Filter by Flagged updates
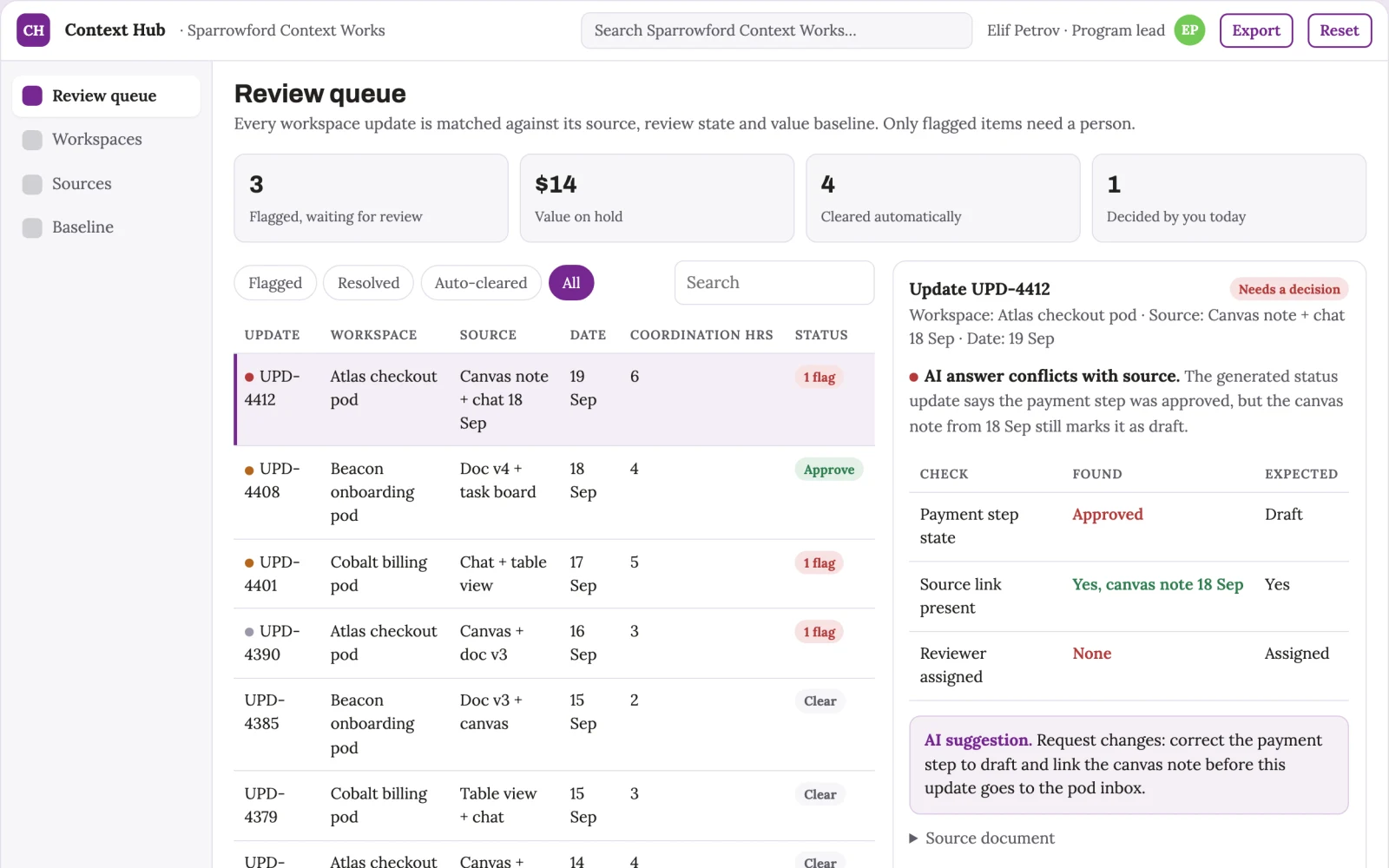This screenshot has height=868, width=1389. click(275, 283)
